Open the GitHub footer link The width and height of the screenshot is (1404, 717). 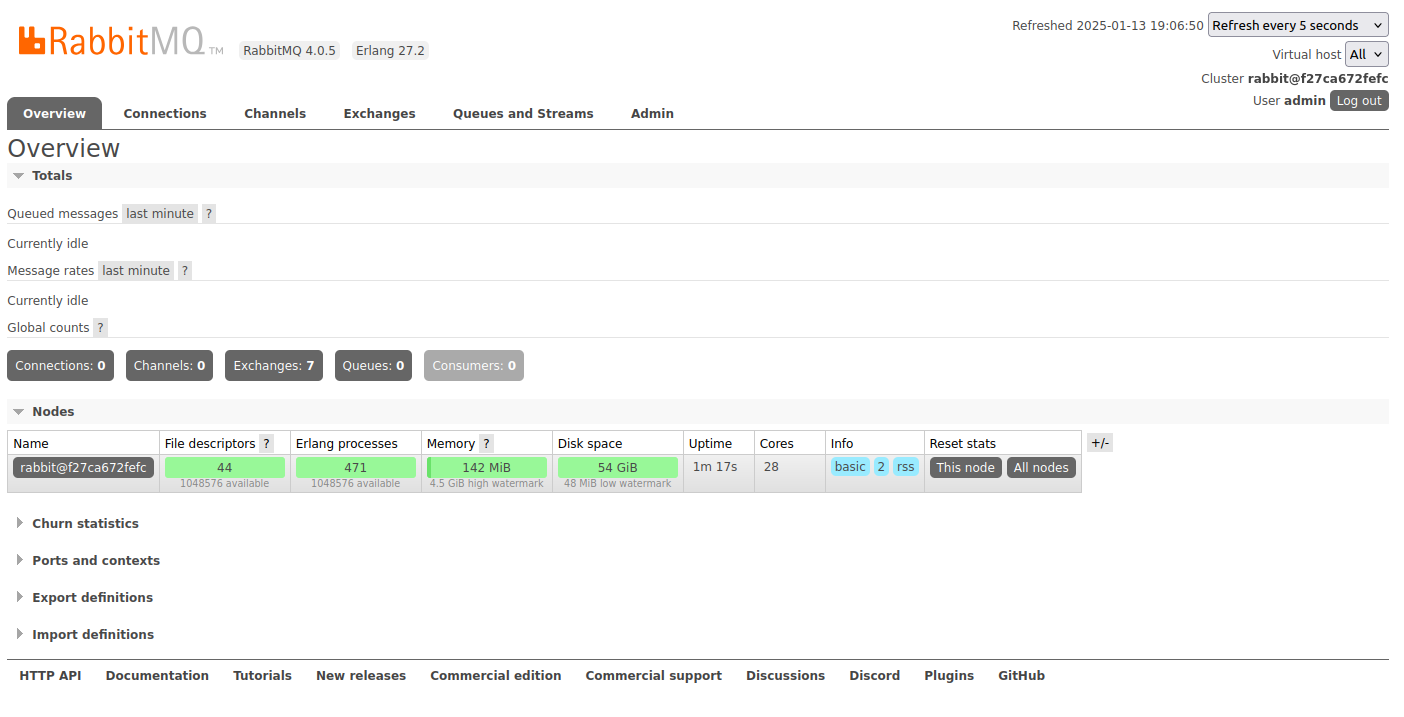click(1021, 676)
